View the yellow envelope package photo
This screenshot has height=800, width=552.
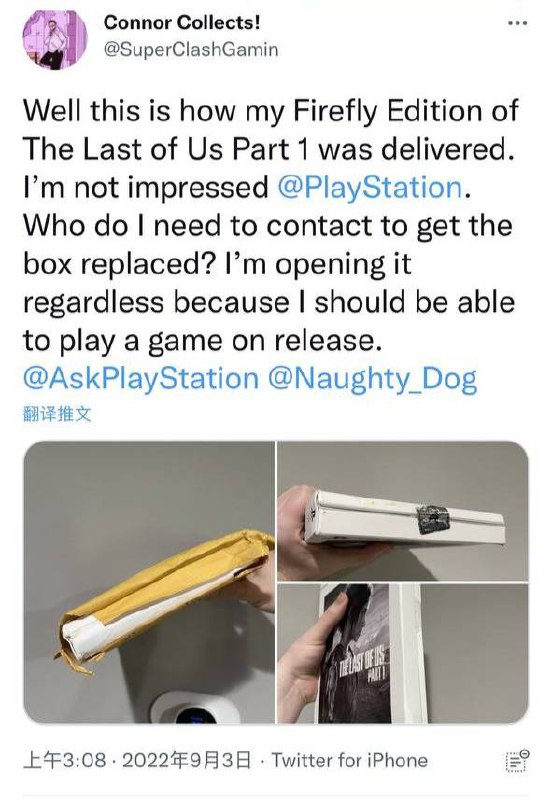149,582
